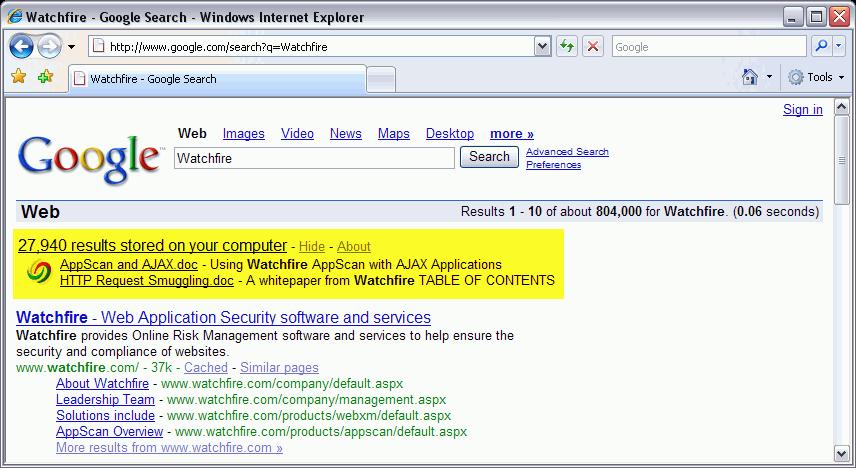Open the Desktop search link
This screenshot has height=468, width=856.
[x=450, y=134]
